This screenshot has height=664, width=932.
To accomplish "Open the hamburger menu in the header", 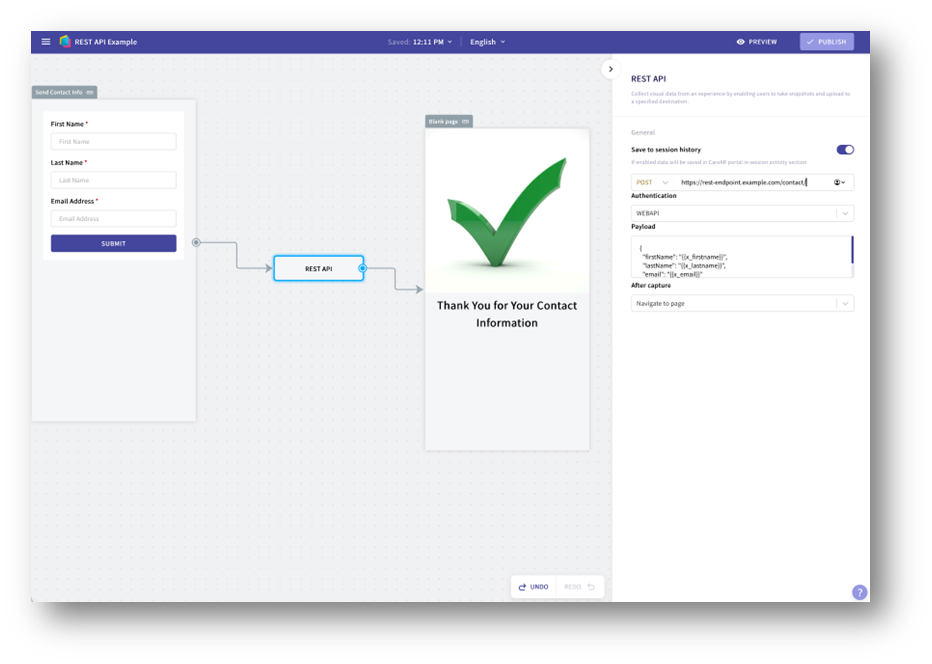I will tap(45, 42).
